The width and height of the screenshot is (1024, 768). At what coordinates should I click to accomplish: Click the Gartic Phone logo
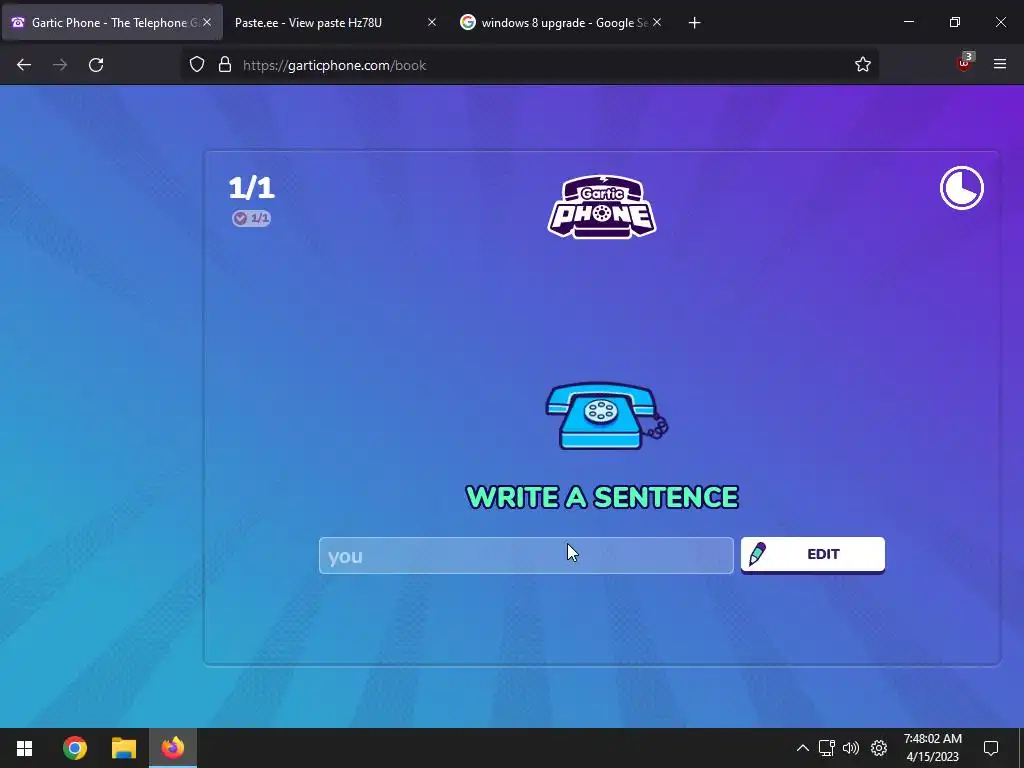tap(602, 207)
